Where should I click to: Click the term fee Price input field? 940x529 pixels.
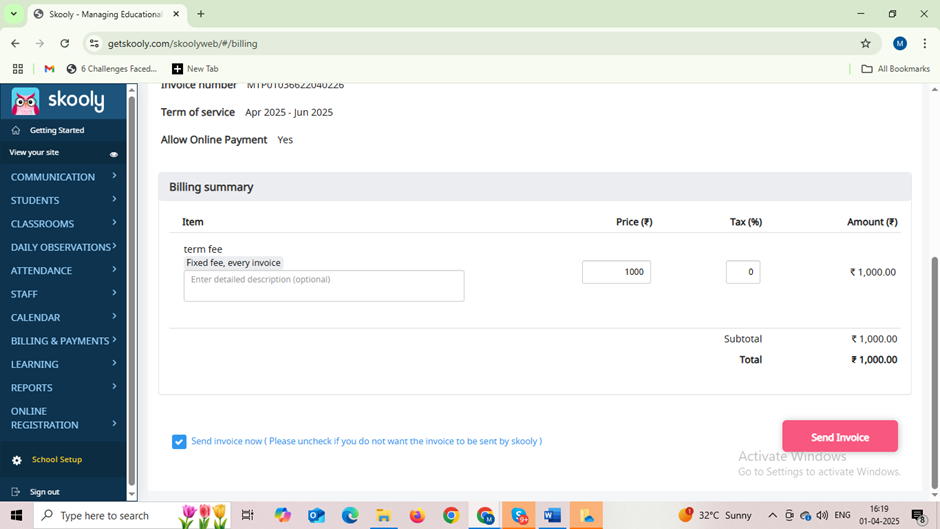[x=616, y=272]
